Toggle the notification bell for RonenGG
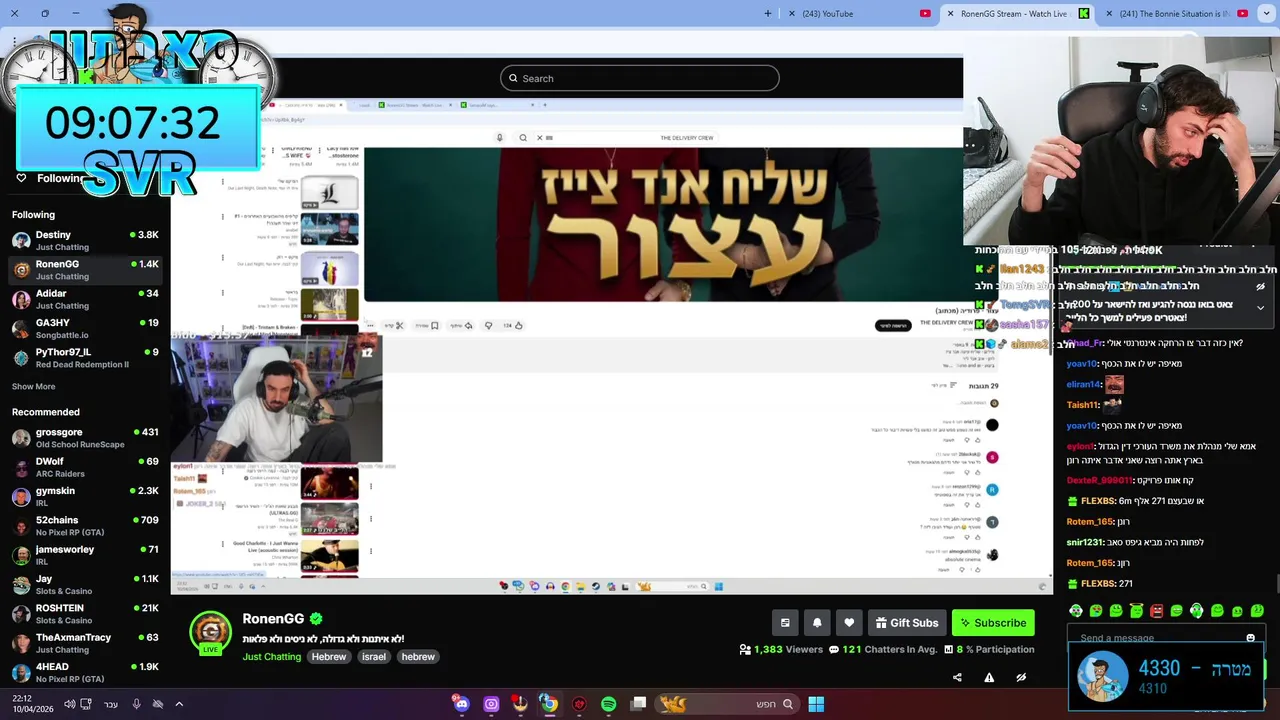Viewport: 1280px width, 720px height. click(x=817, y=623)
